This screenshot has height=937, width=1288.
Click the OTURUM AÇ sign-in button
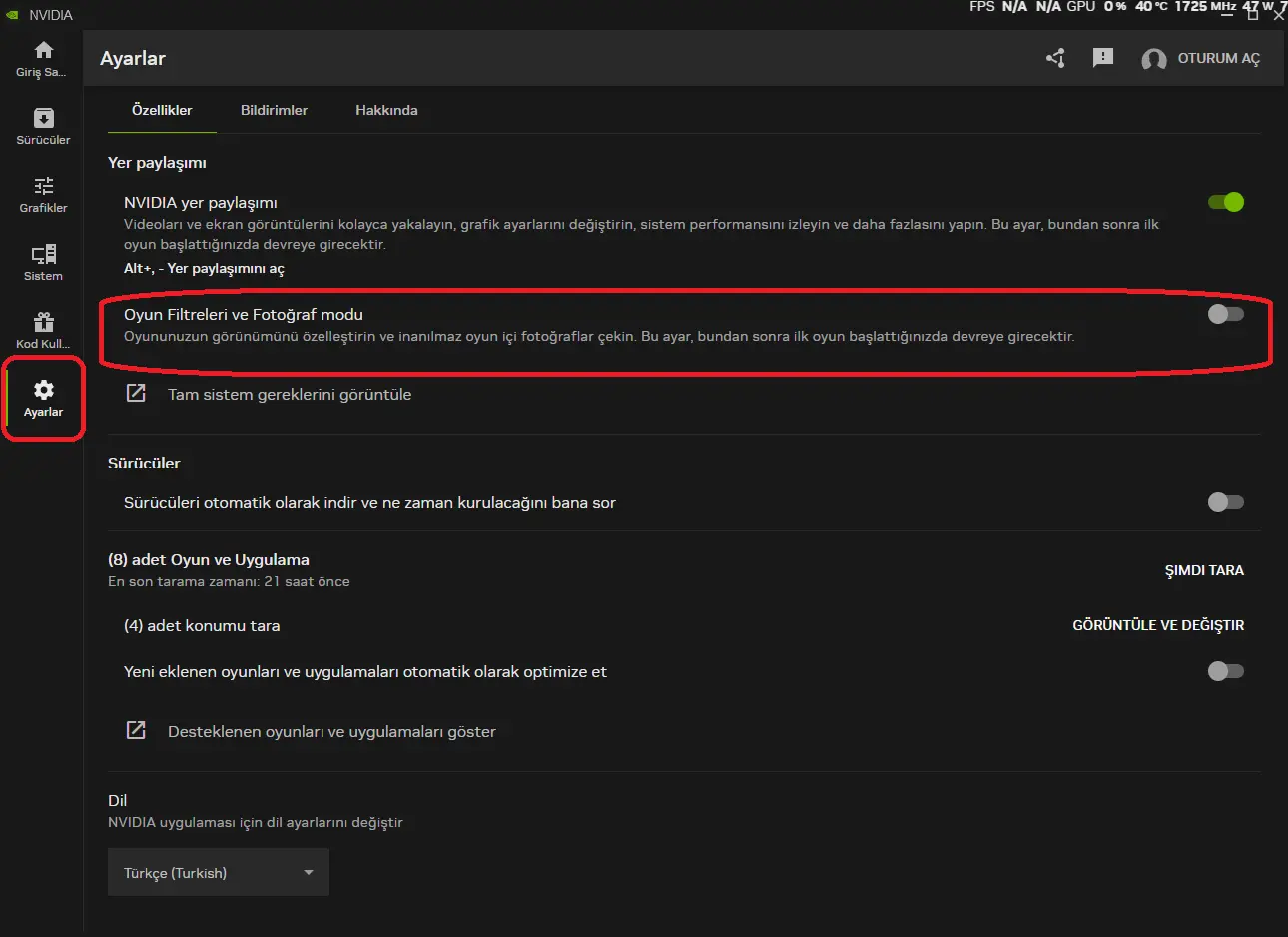tap(1219, 58)
